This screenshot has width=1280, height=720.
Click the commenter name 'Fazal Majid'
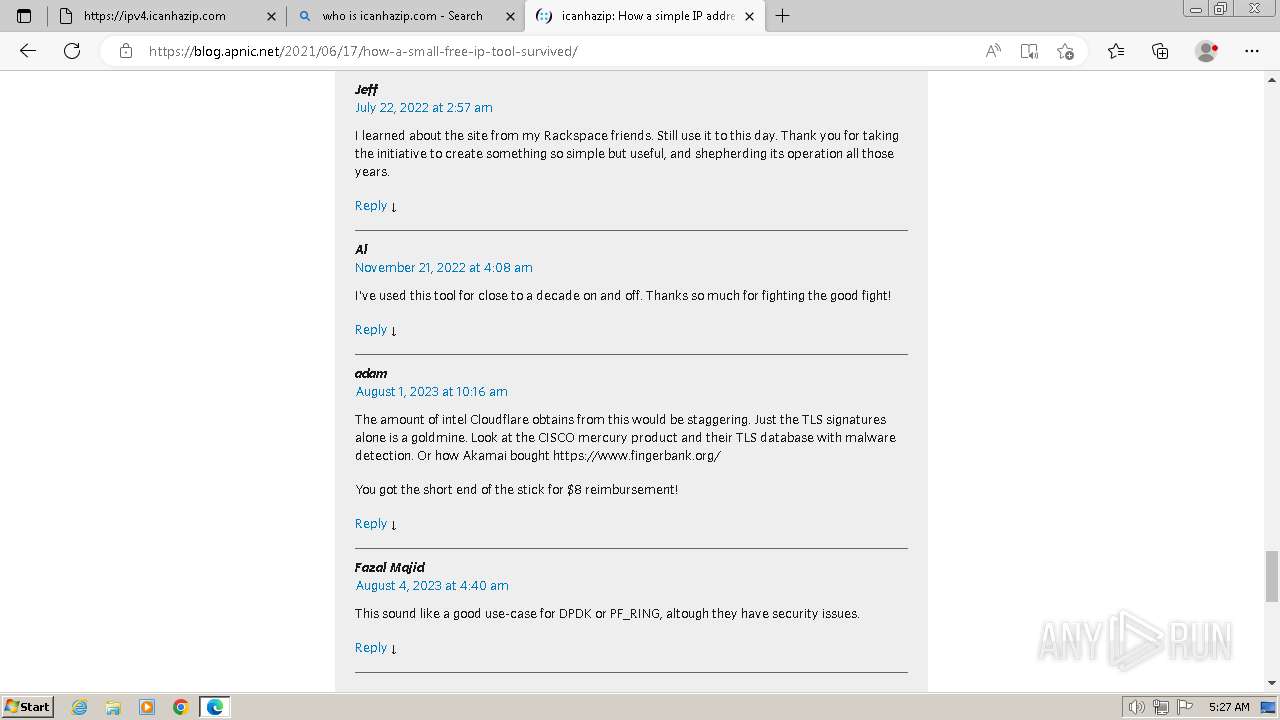(390, 568)
